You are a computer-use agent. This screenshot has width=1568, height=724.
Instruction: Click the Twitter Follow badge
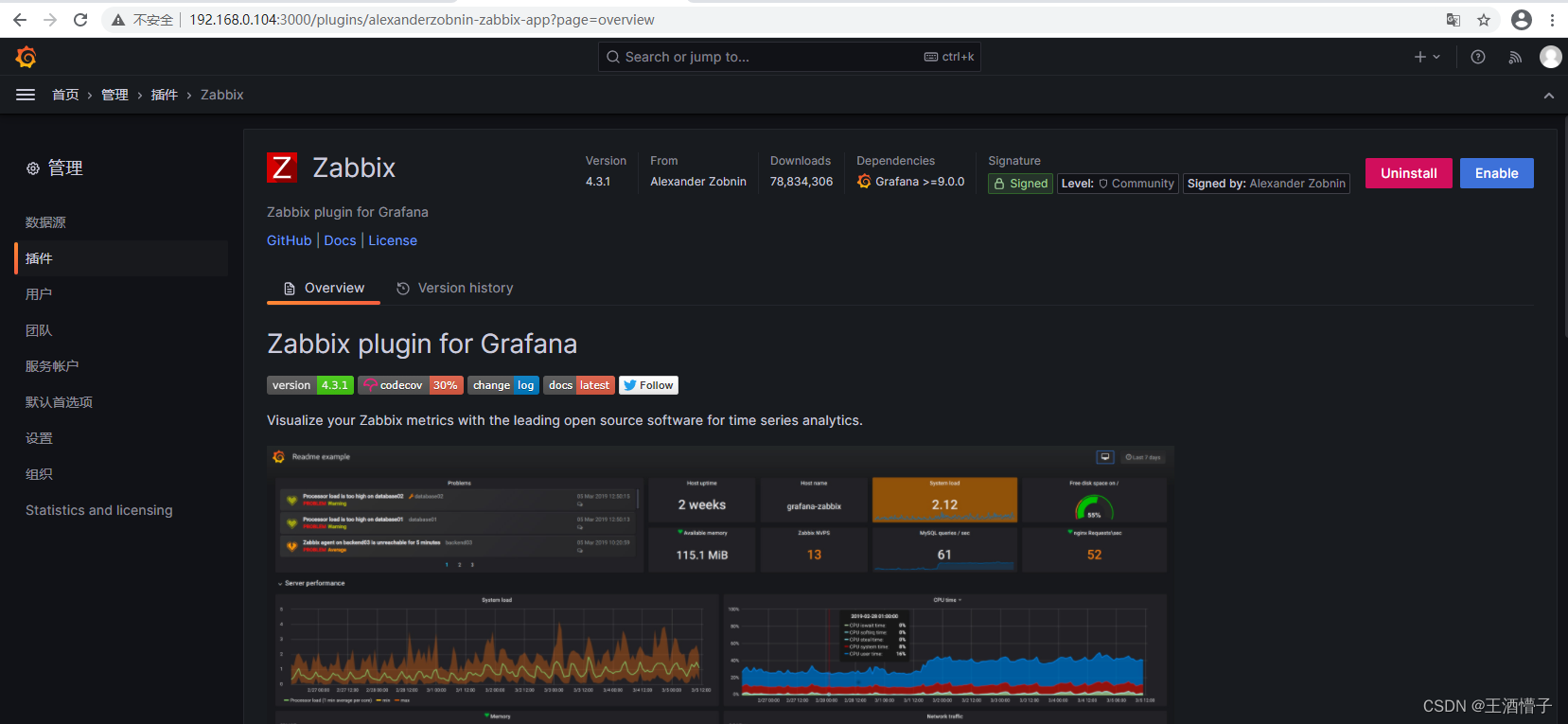click(x=648, y=385)
